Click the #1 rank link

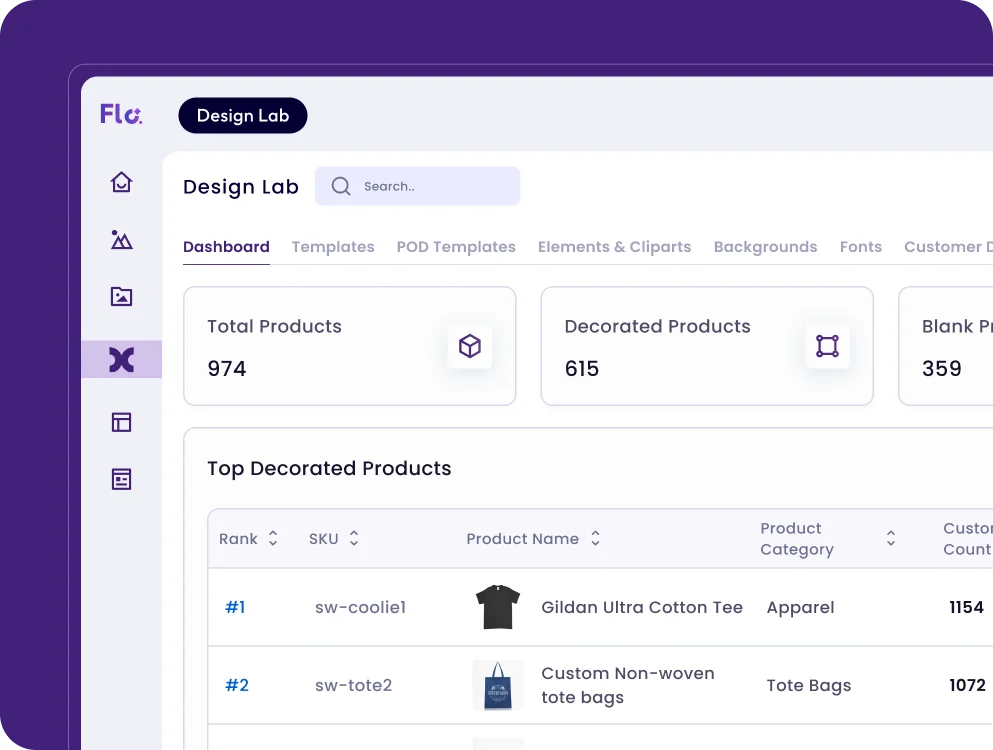[x=235, y=607]
